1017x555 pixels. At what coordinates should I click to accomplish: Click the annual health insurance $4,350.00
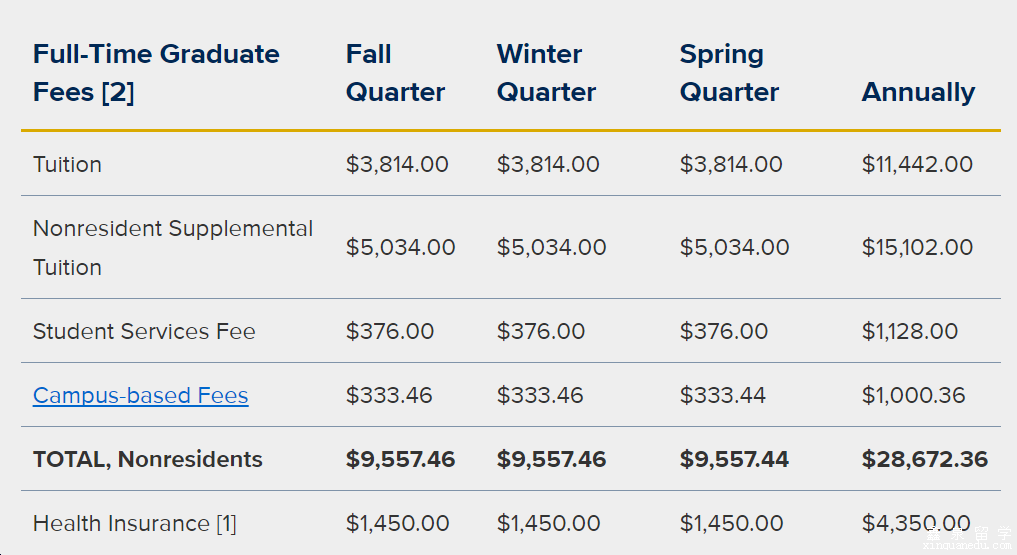[x=916, y=523]
